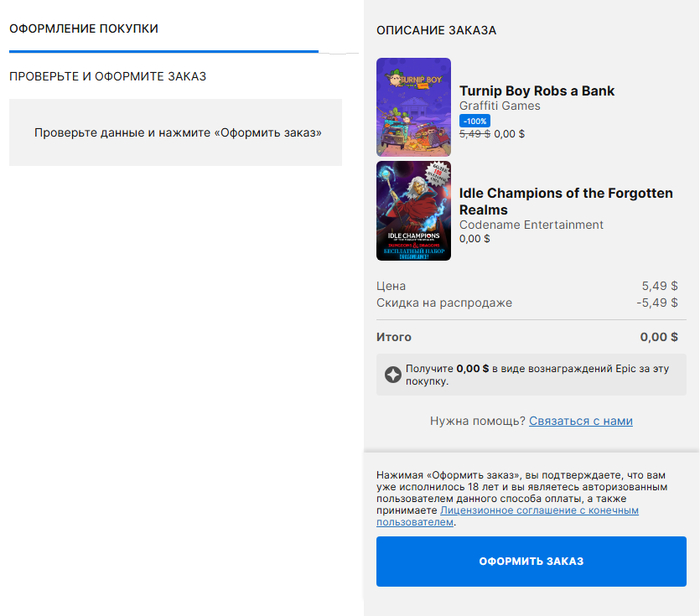Click the Codename Entertainment publisher name

coord(531,225)
